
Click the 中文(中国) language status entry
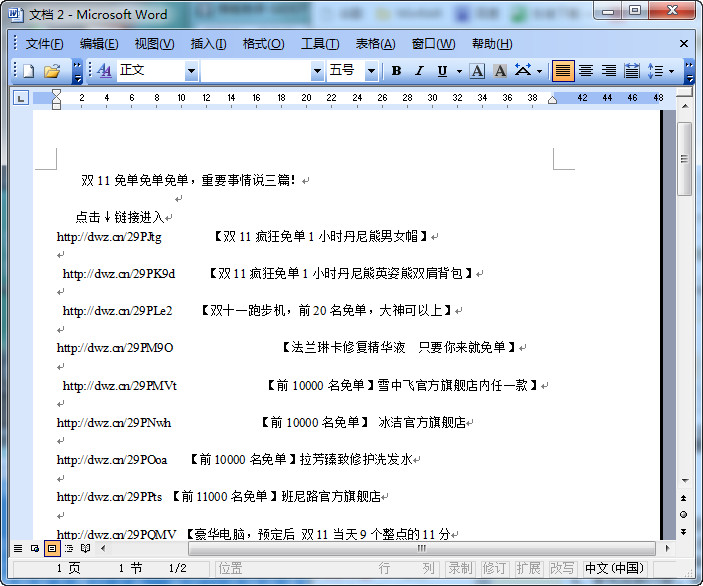614,568
